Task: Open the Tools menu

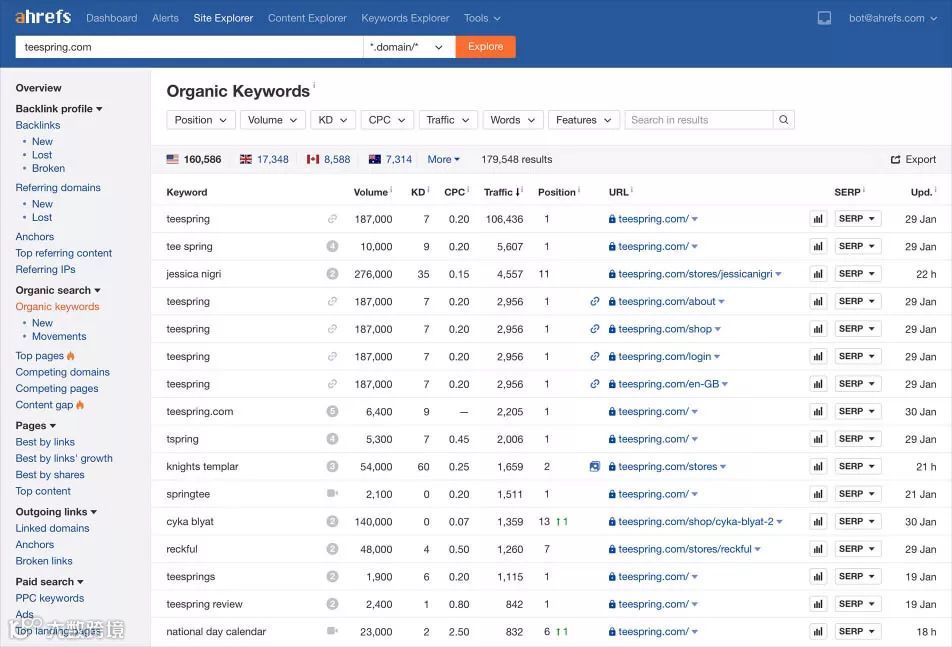Action: point(482,18)
